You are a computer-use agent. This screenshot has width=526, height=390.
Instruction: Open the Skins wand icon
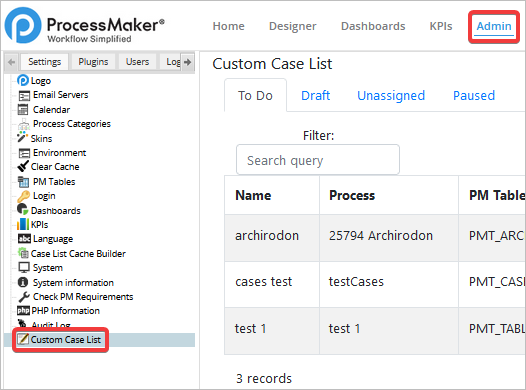22,137
